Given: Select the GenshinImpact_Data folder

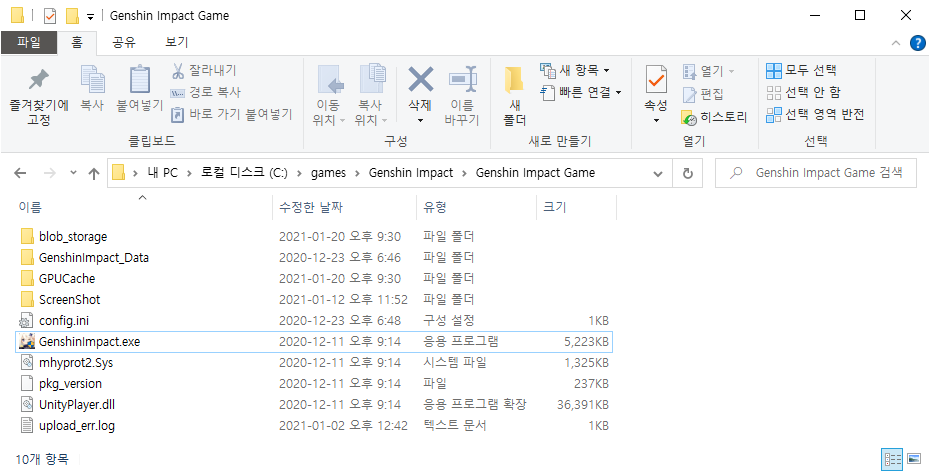Looking at the screenshot, I should coord(94,258).
